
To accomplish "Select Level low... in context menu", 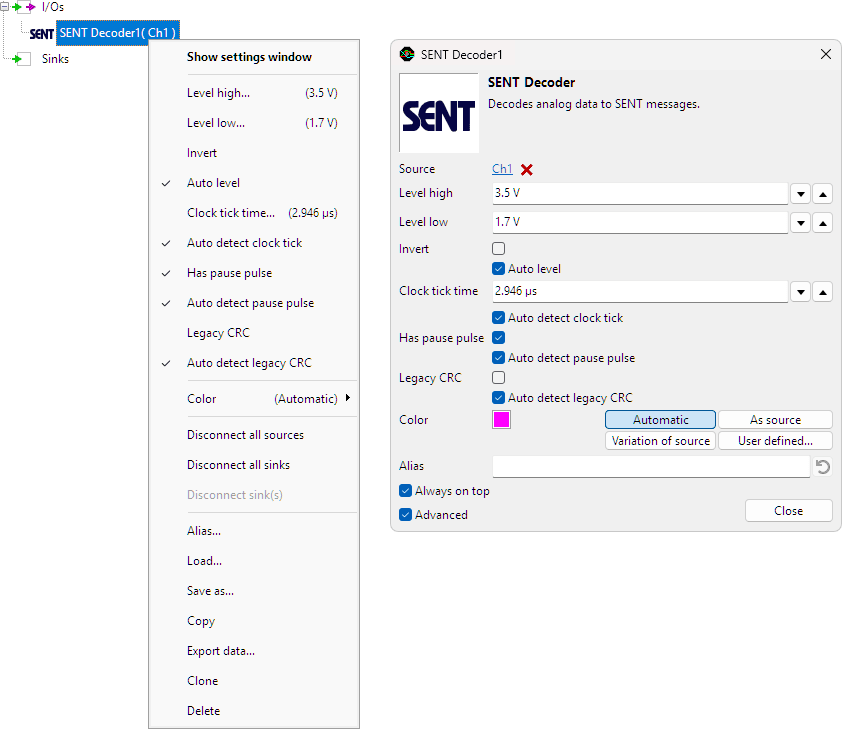I will pyautogui.click(x=254, y=123).
